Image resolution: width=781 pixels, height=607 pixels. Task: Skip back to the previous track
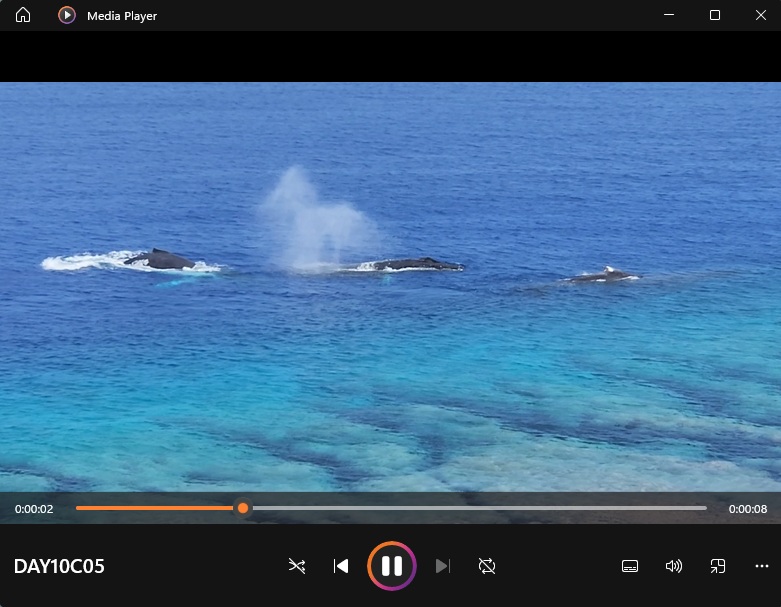point(341,566)
